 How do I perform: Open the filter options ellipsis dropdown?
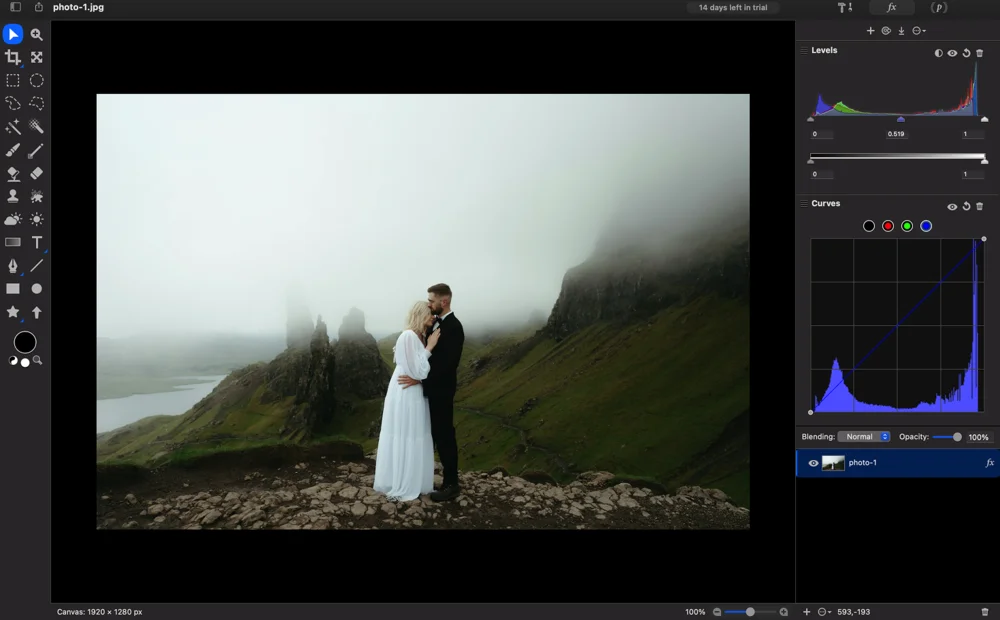click(919, 31)
